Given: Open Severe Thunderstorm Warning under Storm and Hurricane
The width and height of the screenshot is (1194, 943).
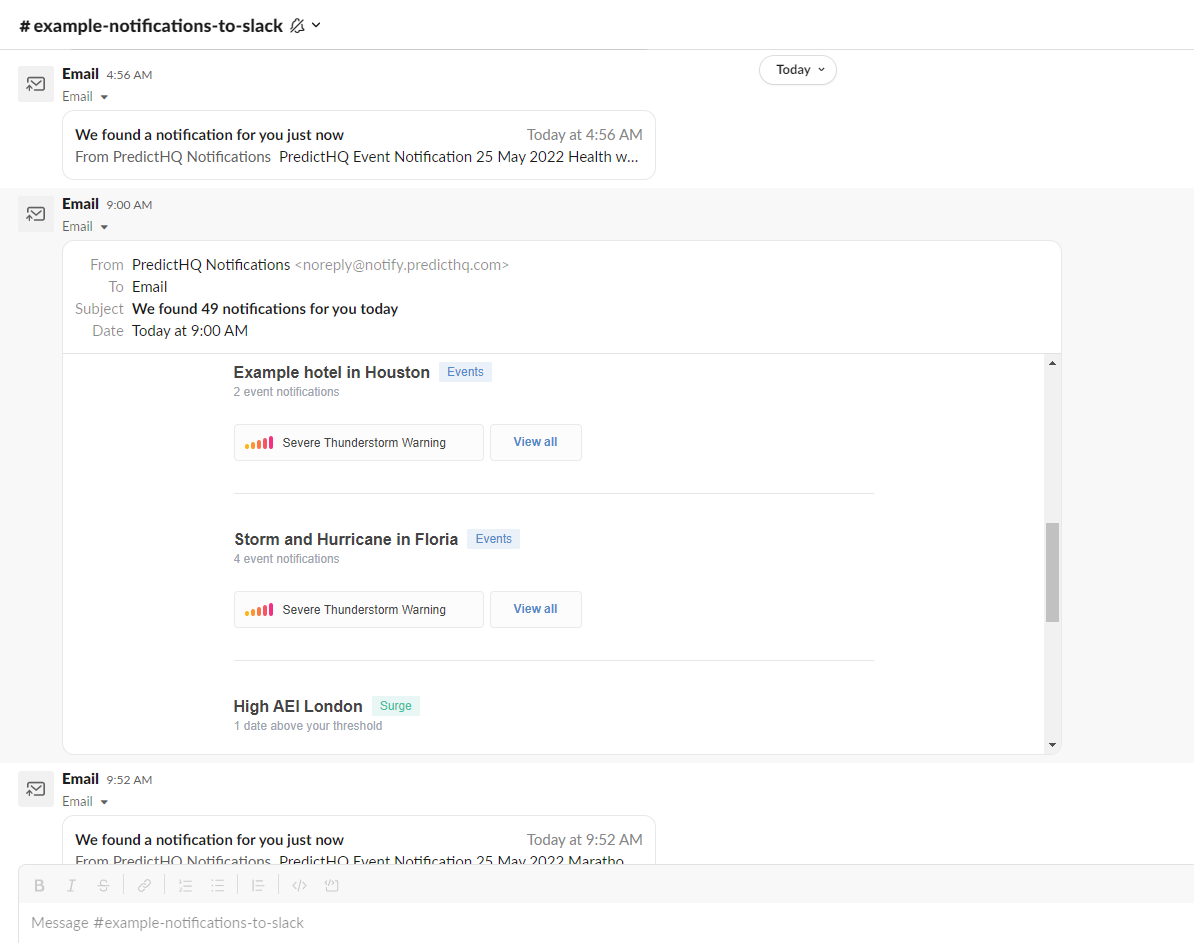Looking at the screenshot, I should (359, 609).
